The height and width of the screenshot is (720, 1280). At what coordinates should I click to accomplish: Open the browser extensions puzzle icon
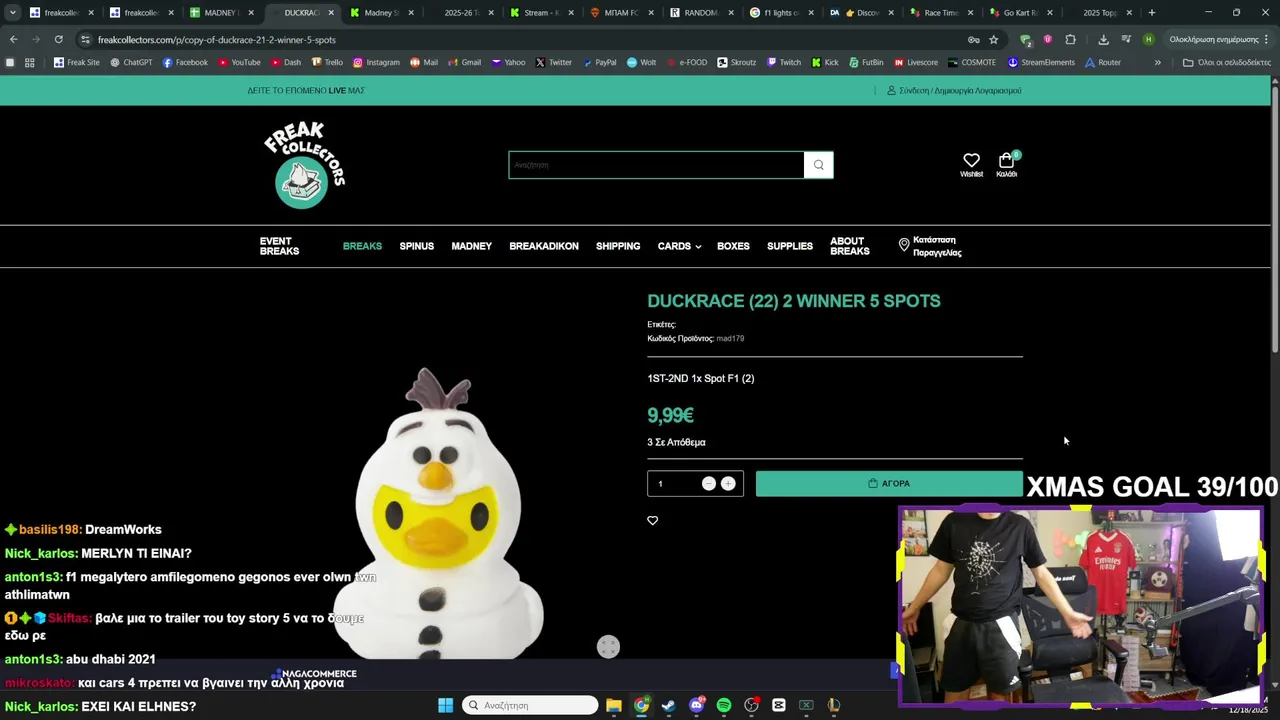1070,39
